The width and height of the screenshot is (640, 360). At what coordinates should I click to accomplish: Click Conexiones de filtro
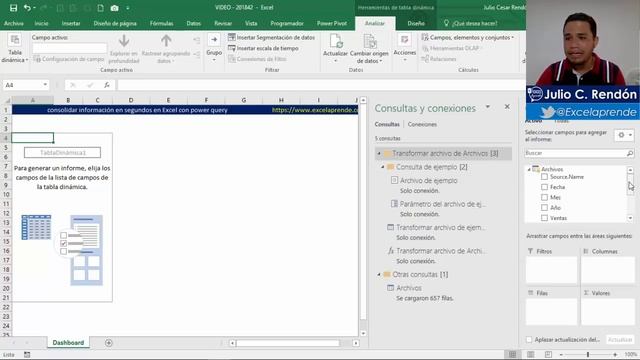click(257, 59)
